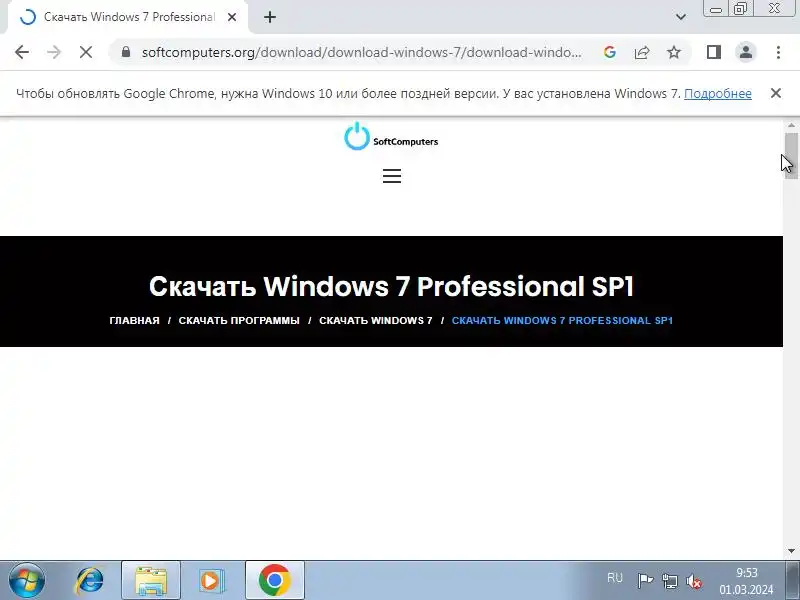The image size is (800, 600).
Task: Open the Chrome profile avatar
Action: tap(745, 52)
